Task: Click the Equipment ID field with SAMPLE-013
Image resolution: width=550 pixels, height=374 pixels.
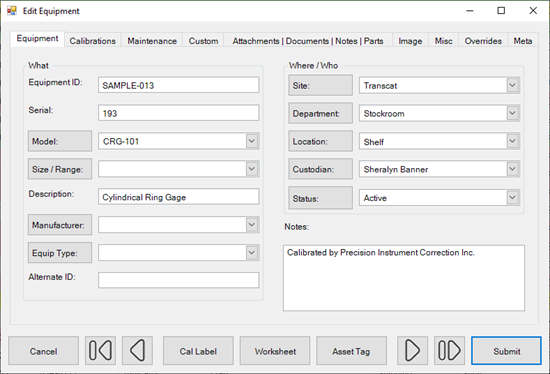Action: 179,85
